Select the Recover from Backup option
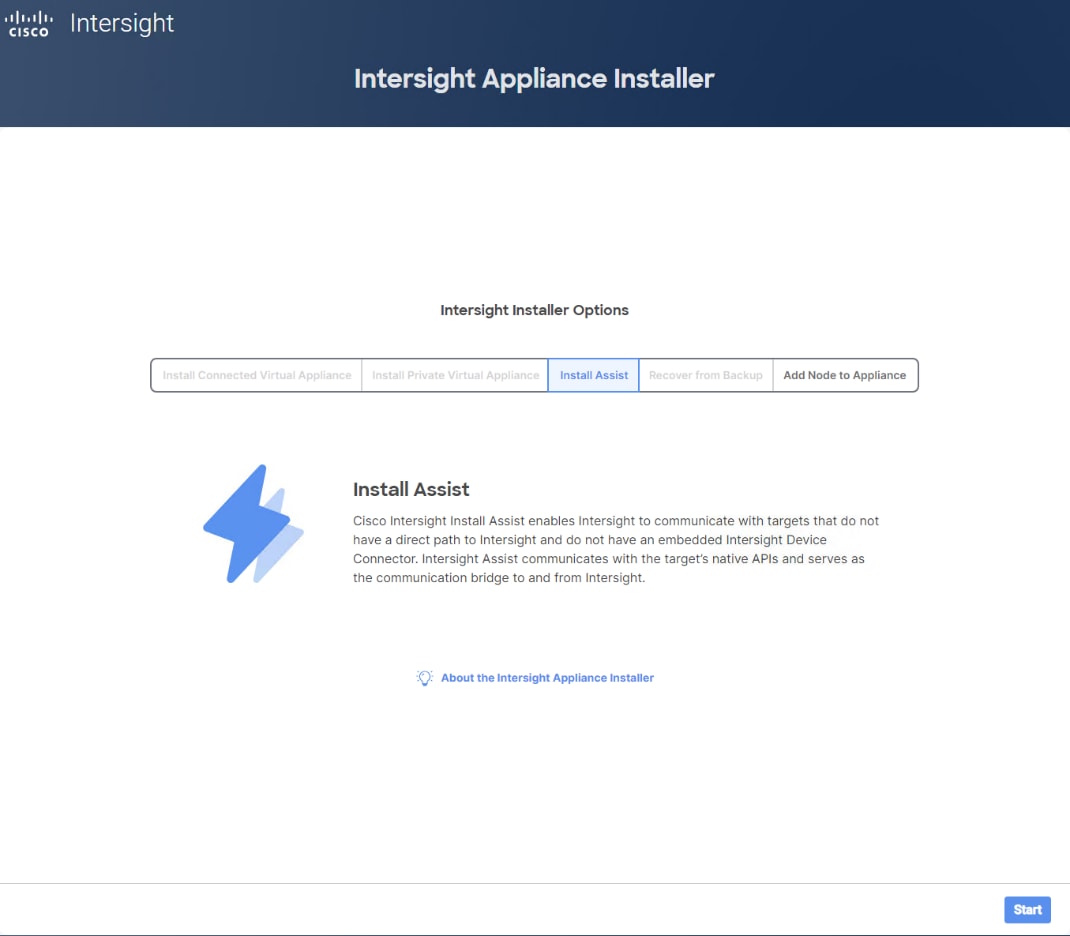Screen dimensions: 1070x936 706,375
